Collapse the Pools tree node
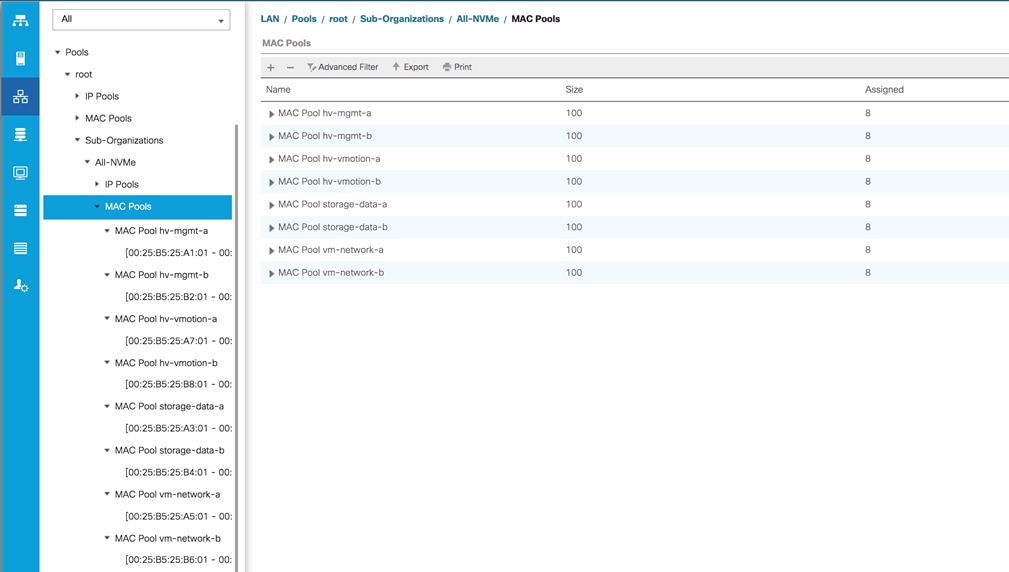 tap(57, 52)
